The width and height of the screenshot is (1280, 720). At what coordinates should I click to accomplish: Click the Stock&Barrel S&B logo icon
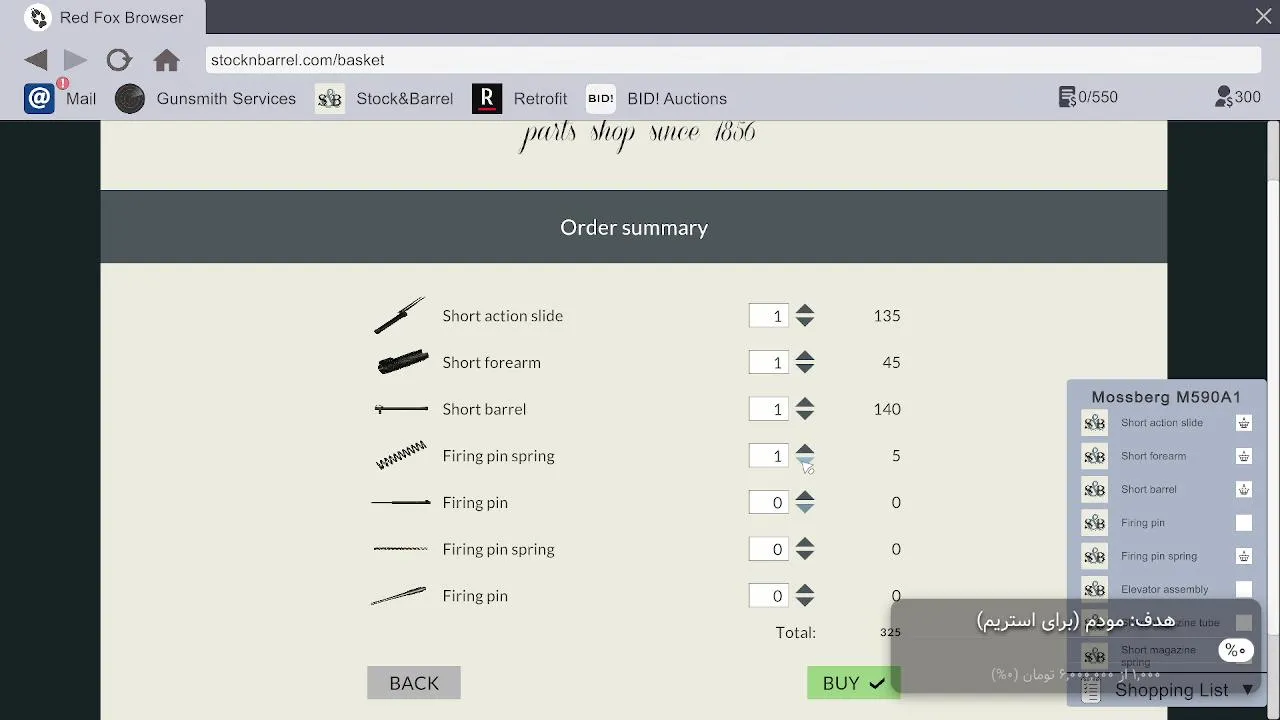329,98
